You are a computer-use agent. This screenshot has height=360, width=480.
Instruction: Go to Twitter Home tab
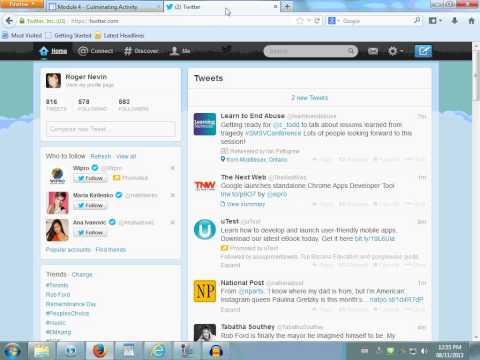tap(53, 51)
